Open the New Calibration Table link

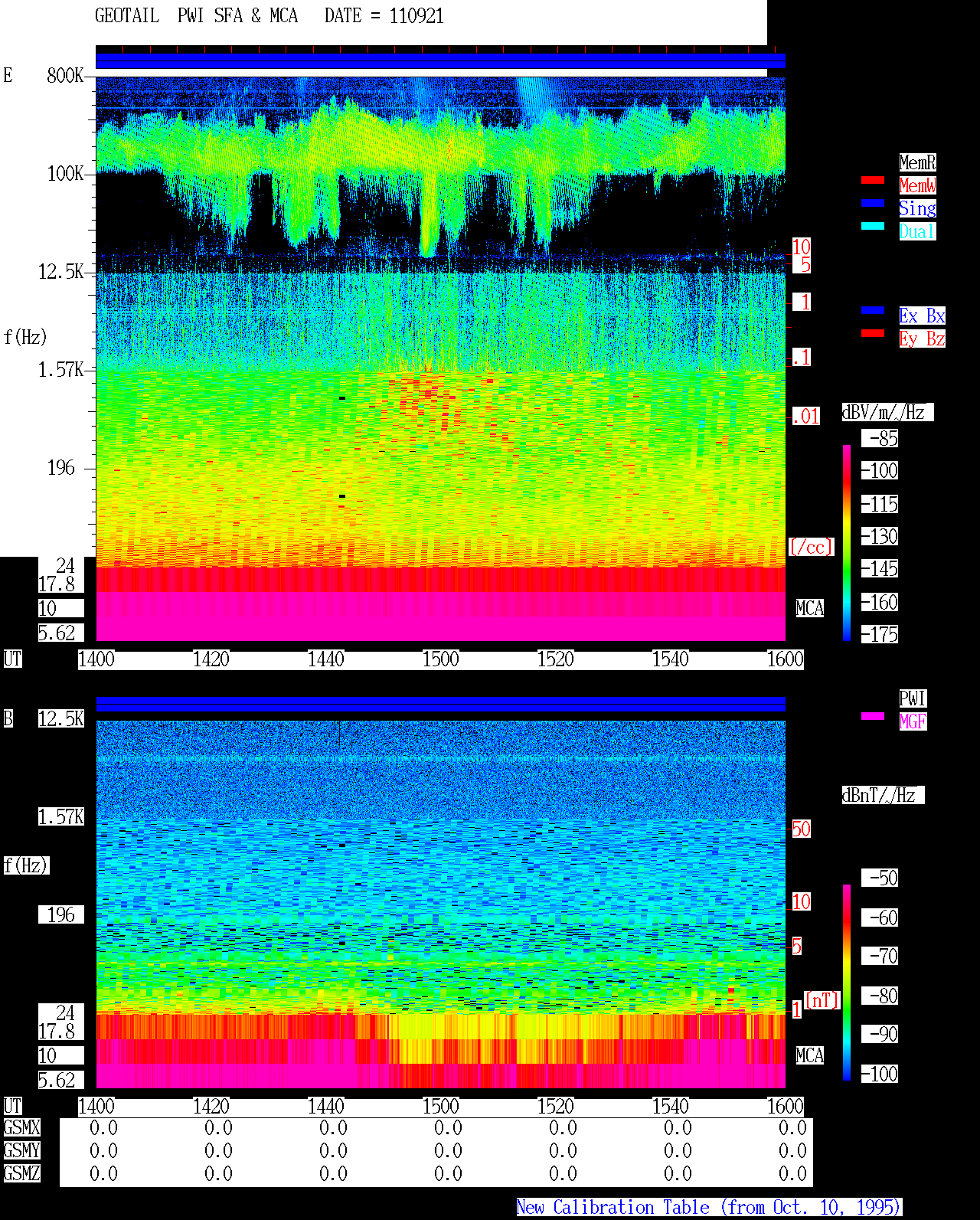(709, 1207)
